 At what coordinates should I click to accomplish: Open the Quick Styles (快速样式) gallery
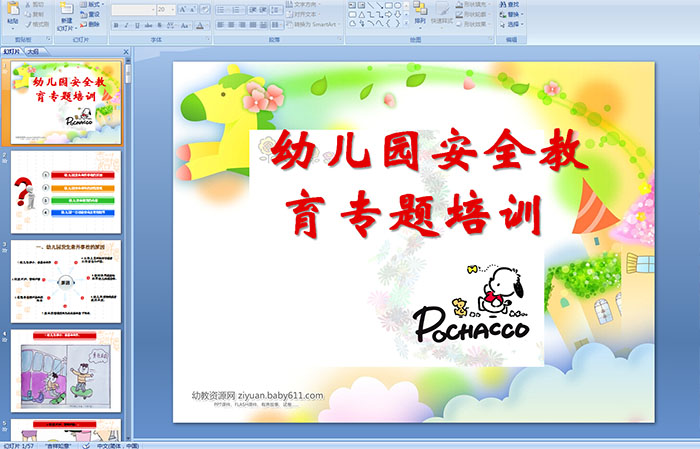coord(442,13)
